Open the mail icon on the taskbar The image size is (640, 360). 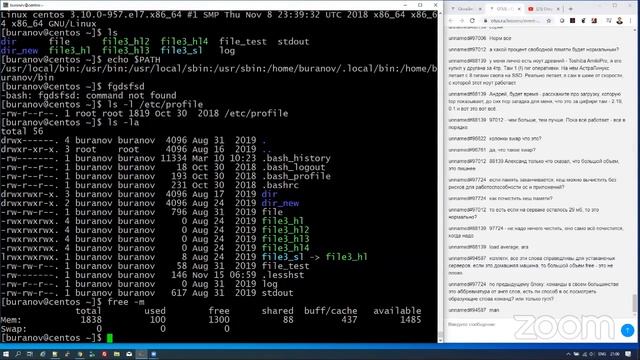tap(129, 354)
